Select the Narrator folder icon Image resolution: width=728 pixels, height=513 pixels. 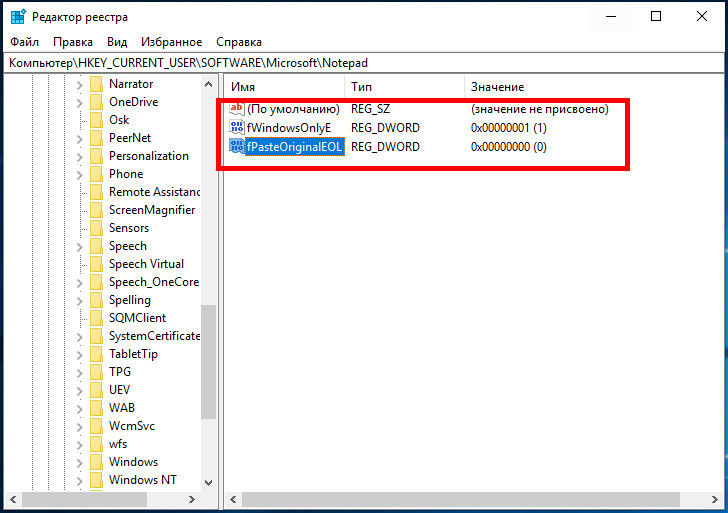pyautogui.click(x=96, y=84)
